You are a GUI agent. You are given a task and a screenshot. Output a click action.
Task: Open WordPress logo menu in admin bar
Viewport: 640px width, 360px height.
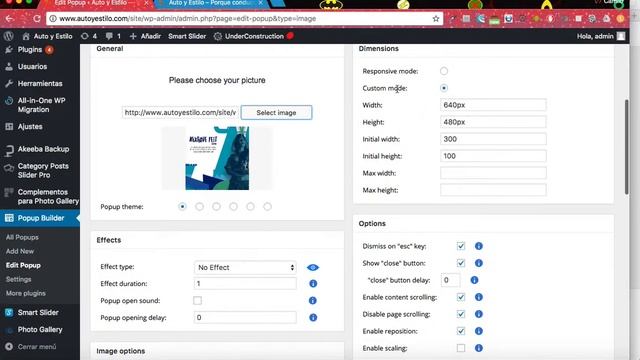[x=9, y=36]
